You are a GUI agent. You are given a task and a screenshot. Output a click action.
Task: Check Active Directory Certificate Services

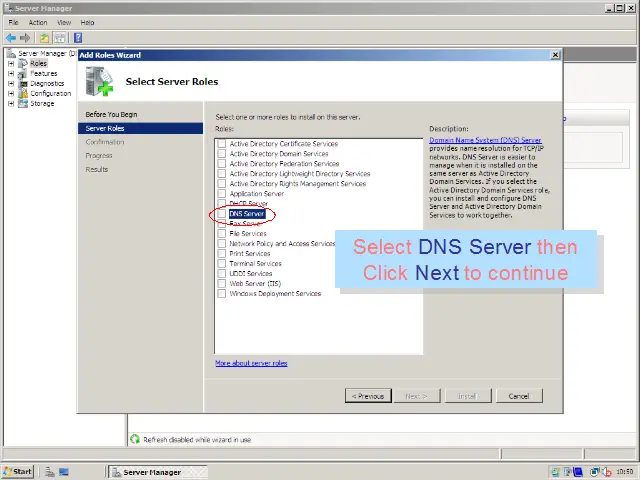pos(222,144)
